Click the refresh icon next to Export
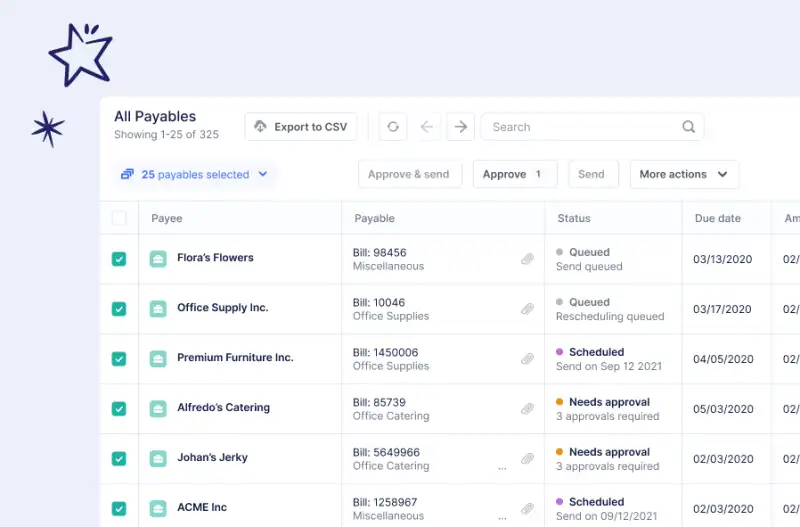 393,127
